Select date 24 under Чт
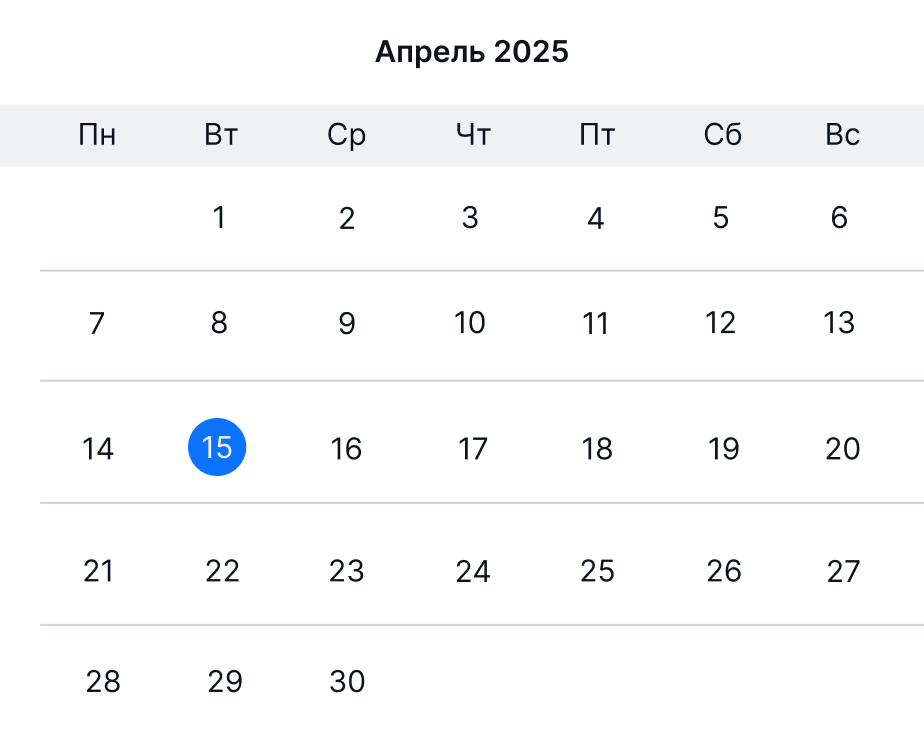Image resolution: width=924 pixels, height=748 pixels. [x=473, y=571]
